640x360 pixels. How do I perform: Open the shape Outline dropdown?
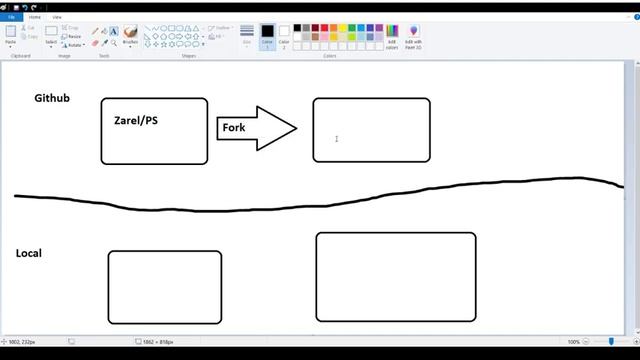pos(220,28)
